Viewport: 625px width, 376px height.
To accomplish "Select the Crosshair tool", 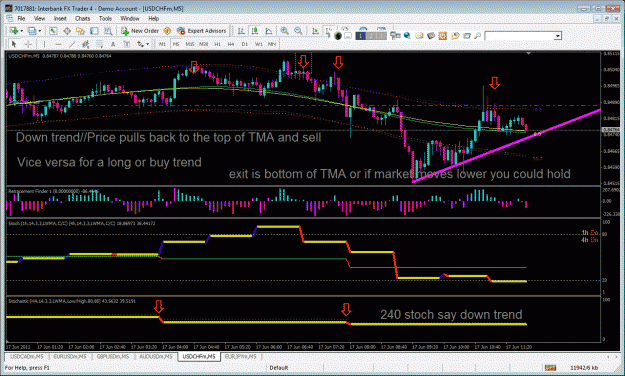I will coord(28,44).
